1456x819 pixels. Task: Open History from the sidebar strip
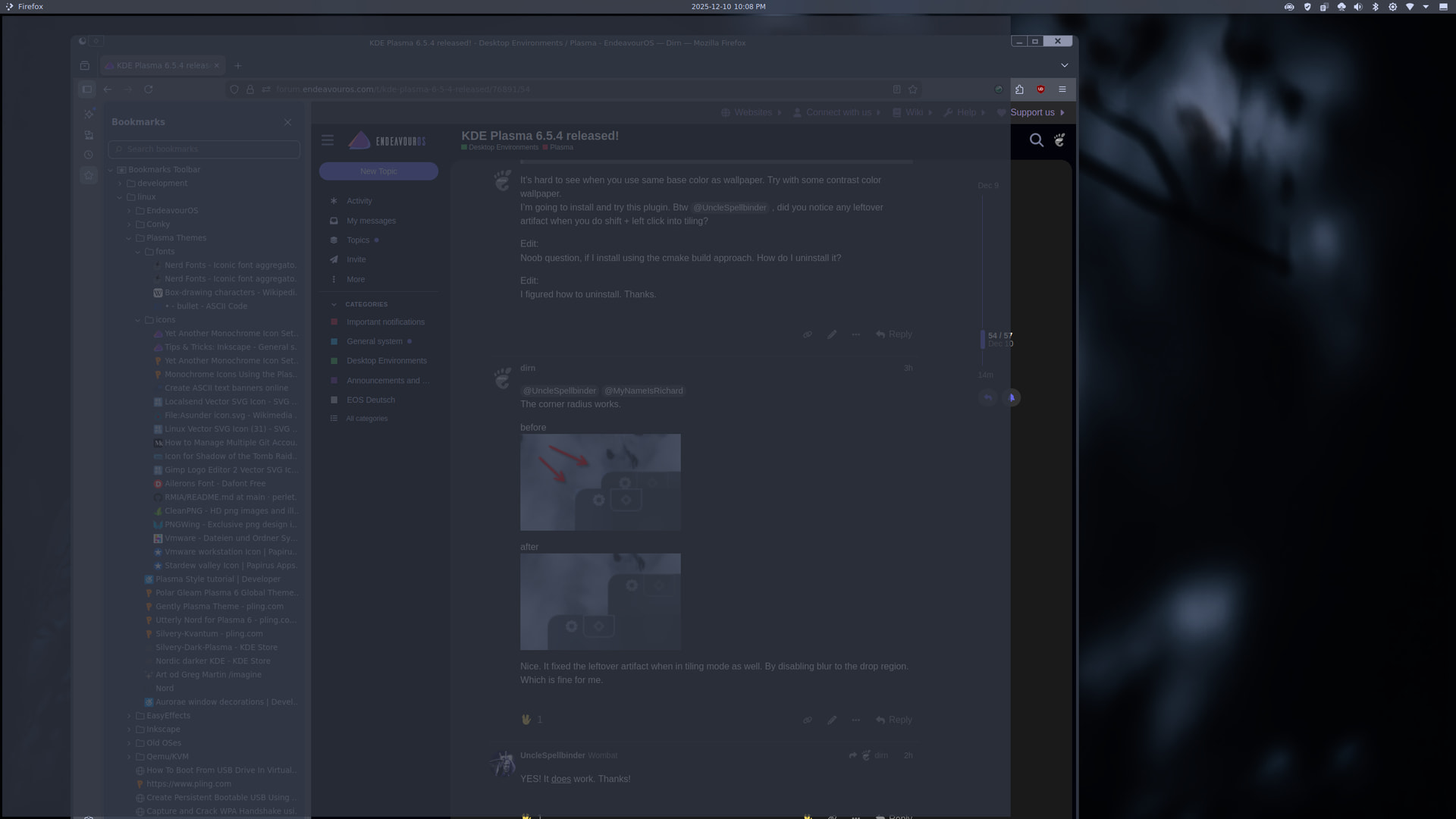tap(89, 155)
